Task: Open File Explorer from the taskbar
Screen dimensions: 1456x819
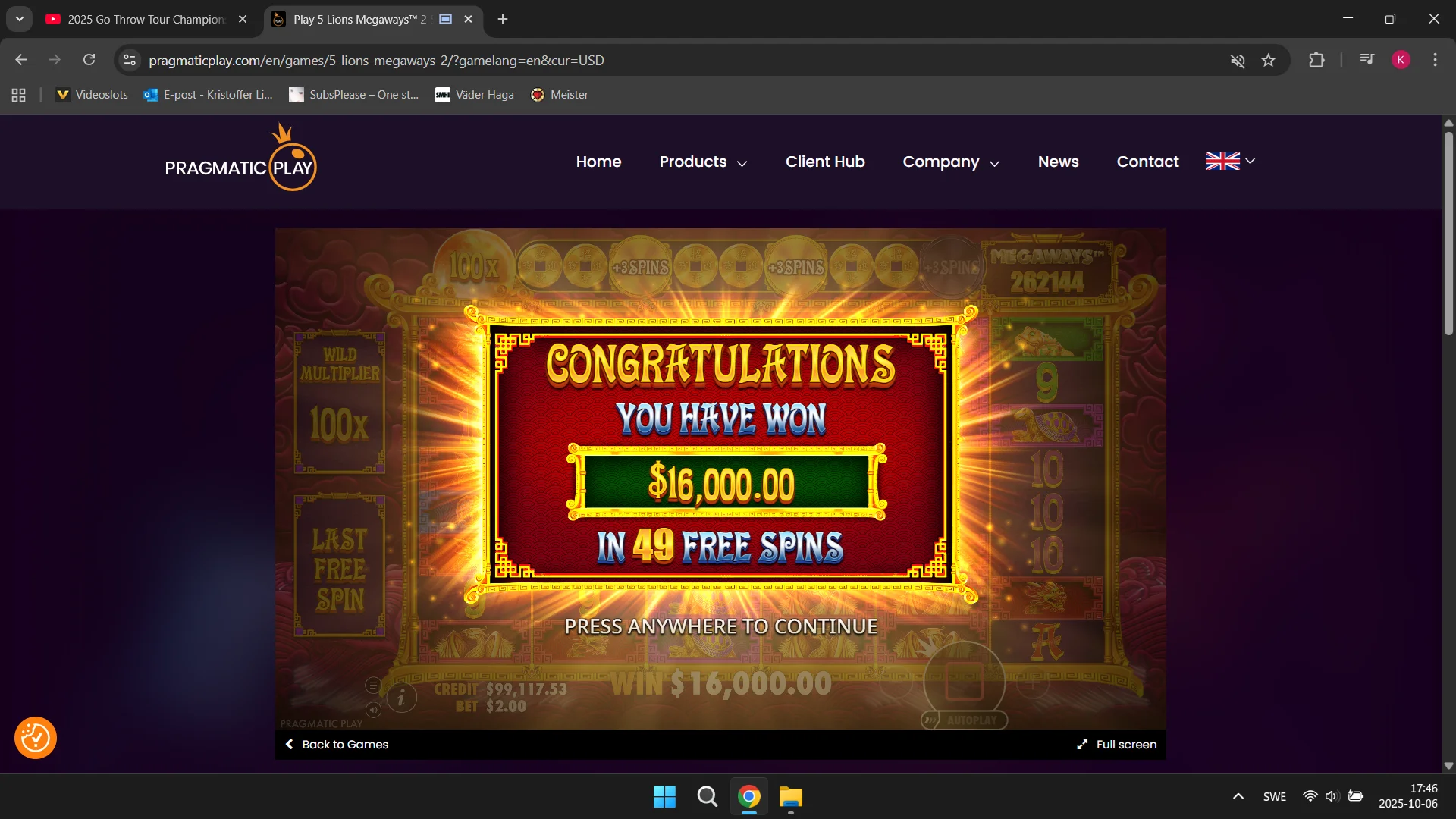Action: [x=791, y=797]
